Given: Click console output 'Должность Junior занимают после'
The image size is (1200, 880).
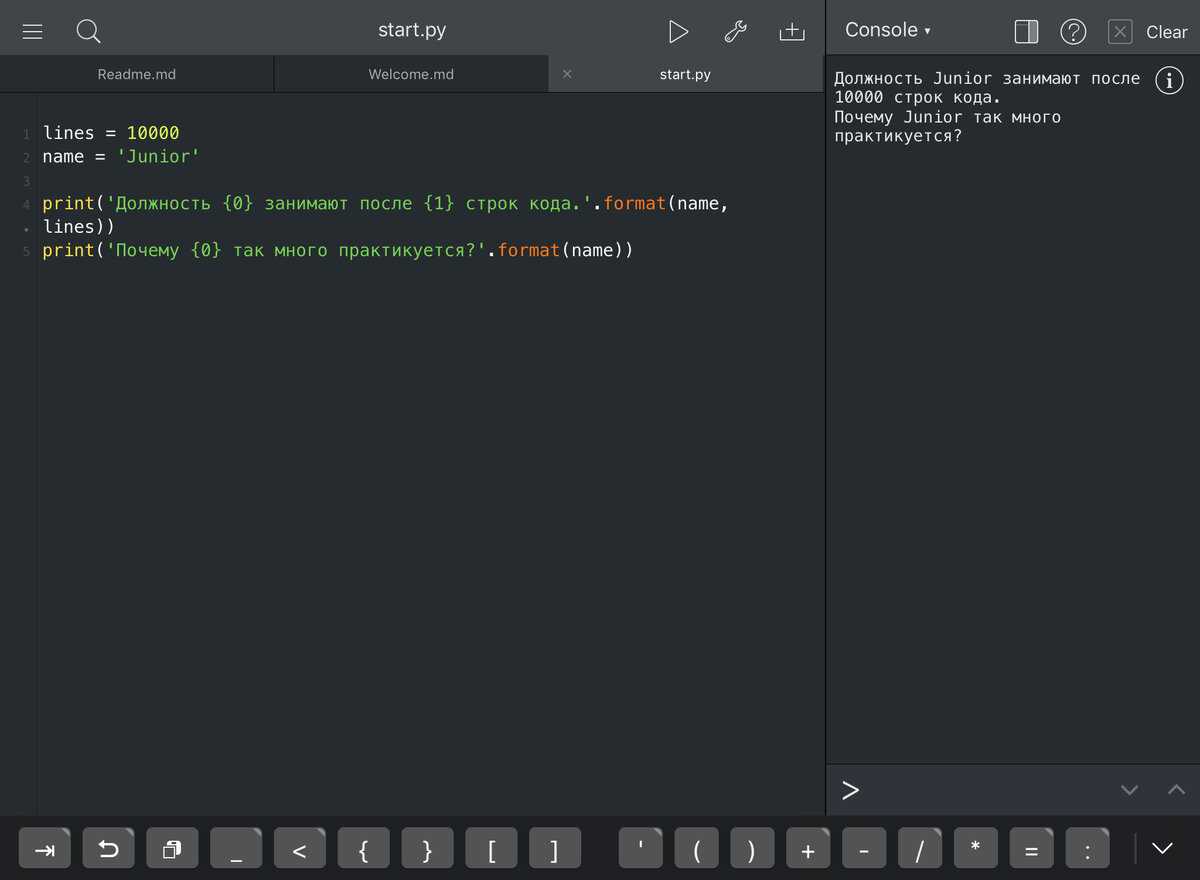Looking at the screenshot, I should coord(987,78).
